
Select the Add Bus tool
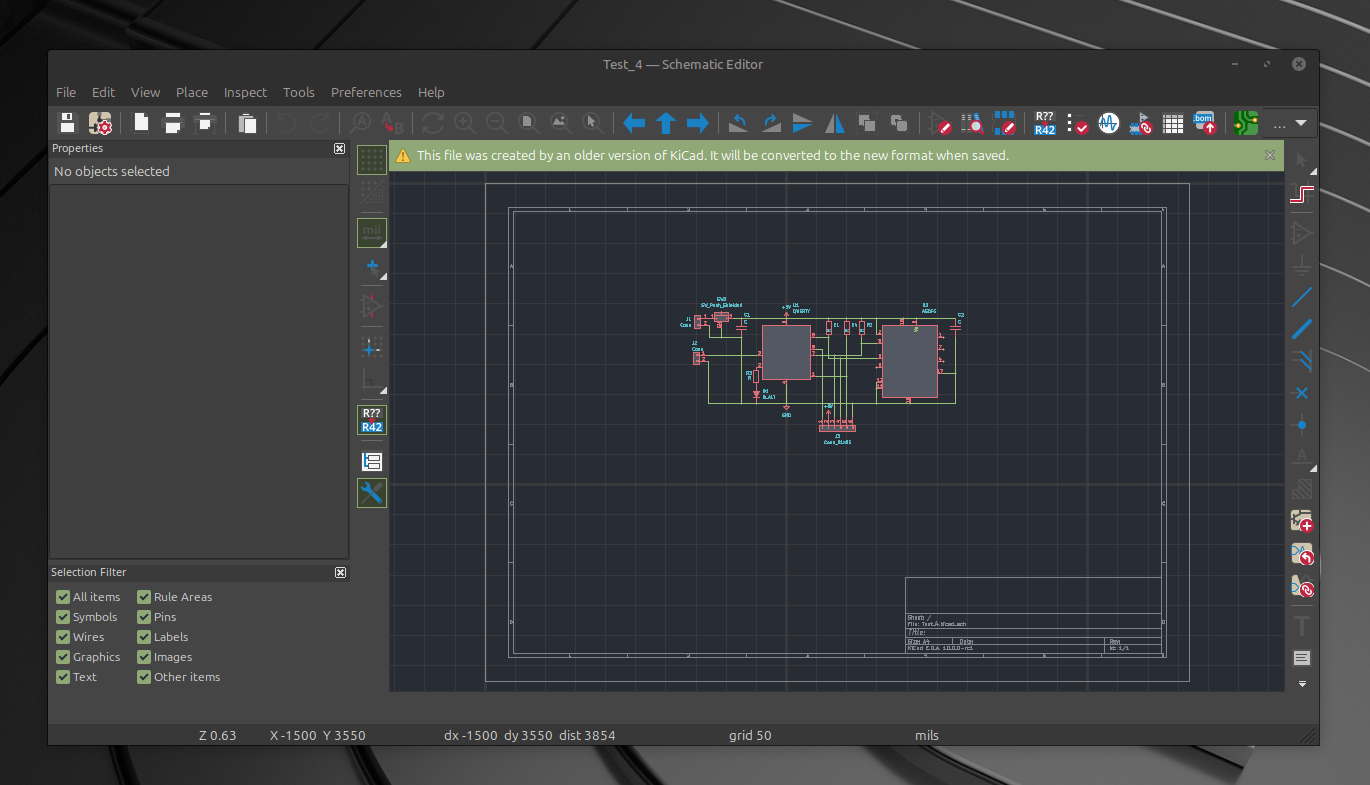[x=1301, y=329]
